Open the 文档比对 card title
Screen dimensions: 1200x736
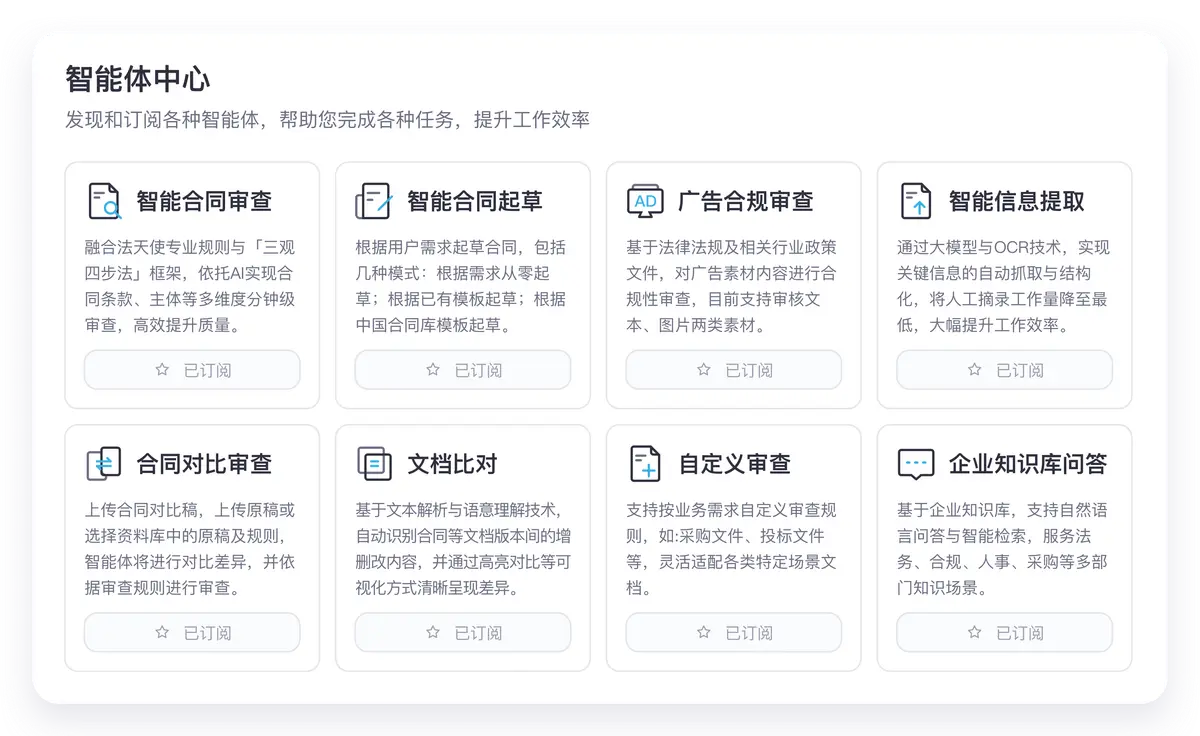click(452, 464)
